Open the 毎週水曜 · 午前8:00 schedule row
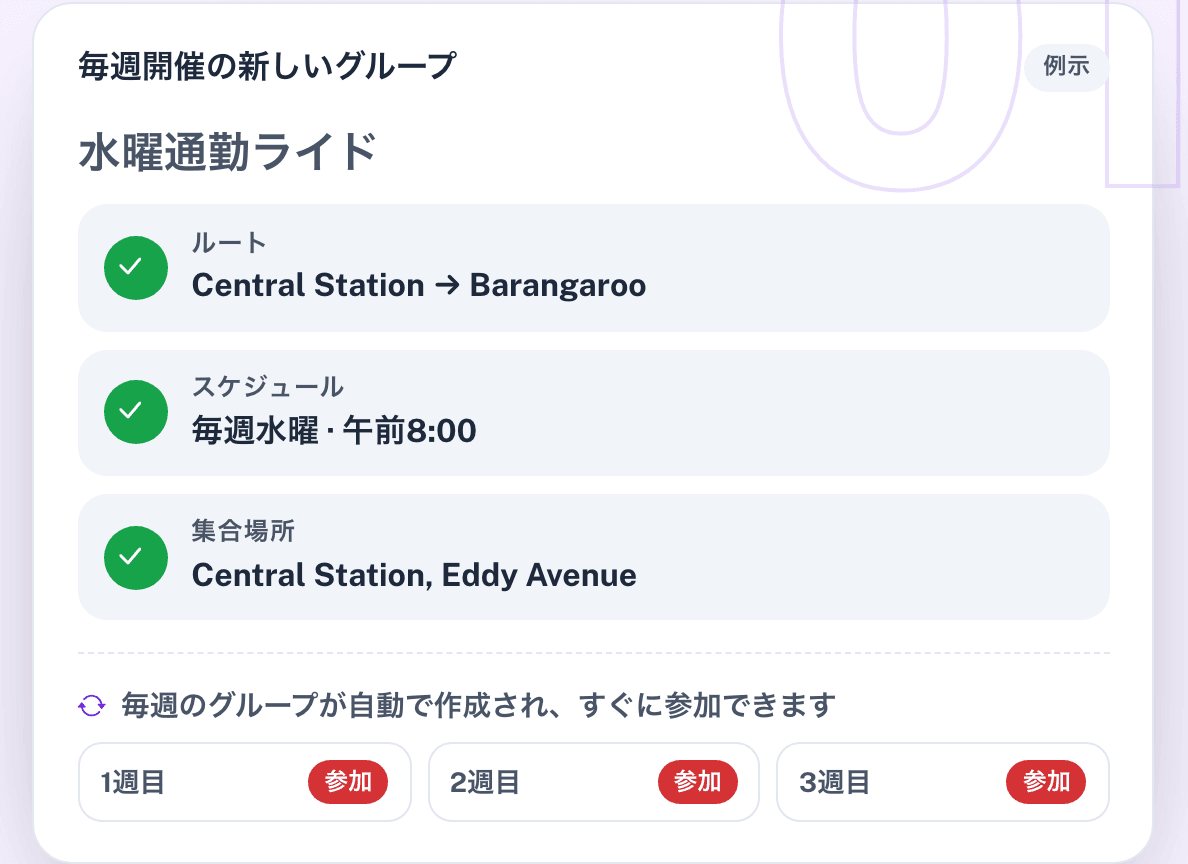This screenshot has width=1188, height=864. coord(594,413)
